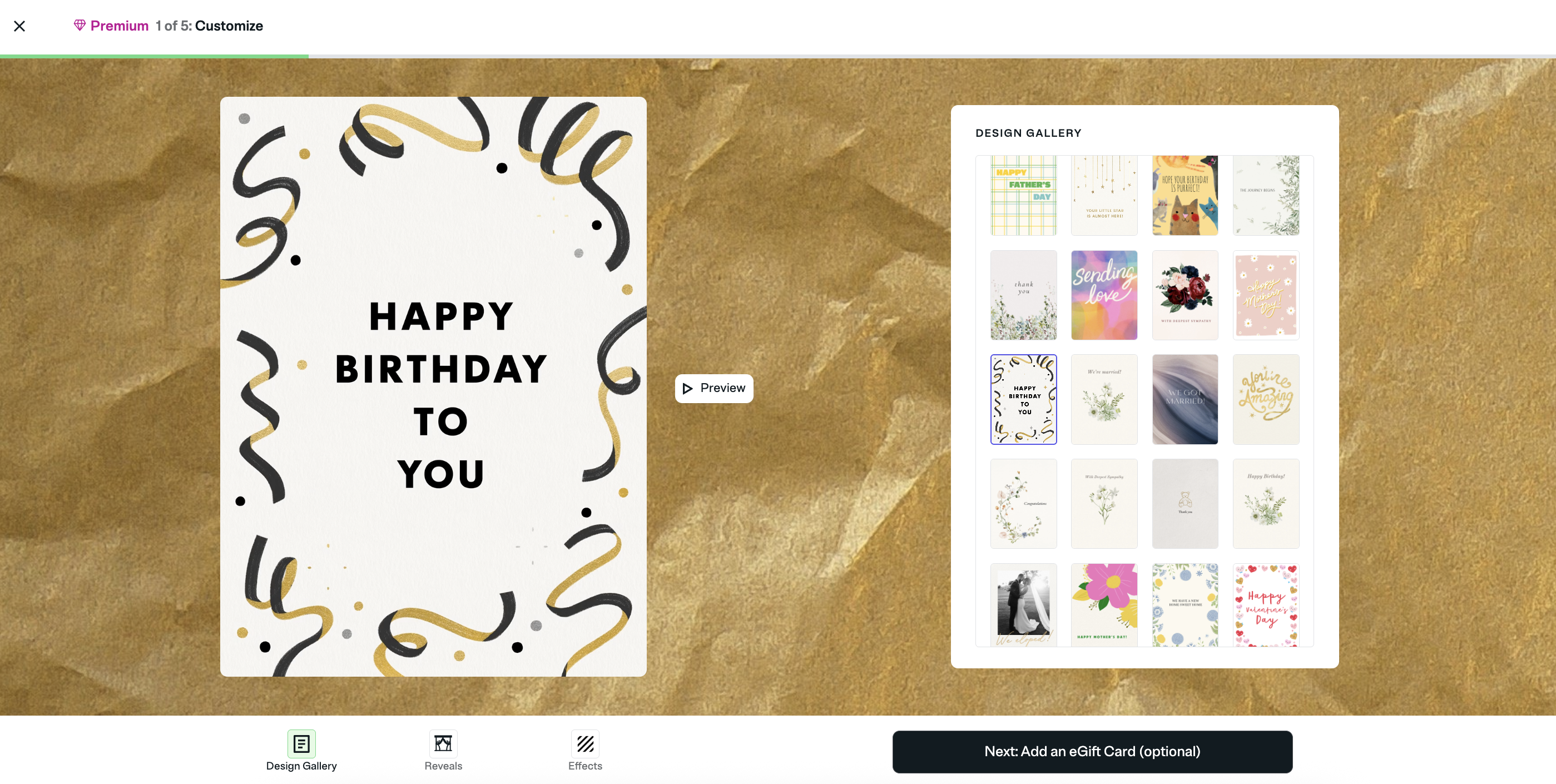1556x784 pixels.
Task: Click the Happy Birthday To You card text
Action: click(441, 394)
